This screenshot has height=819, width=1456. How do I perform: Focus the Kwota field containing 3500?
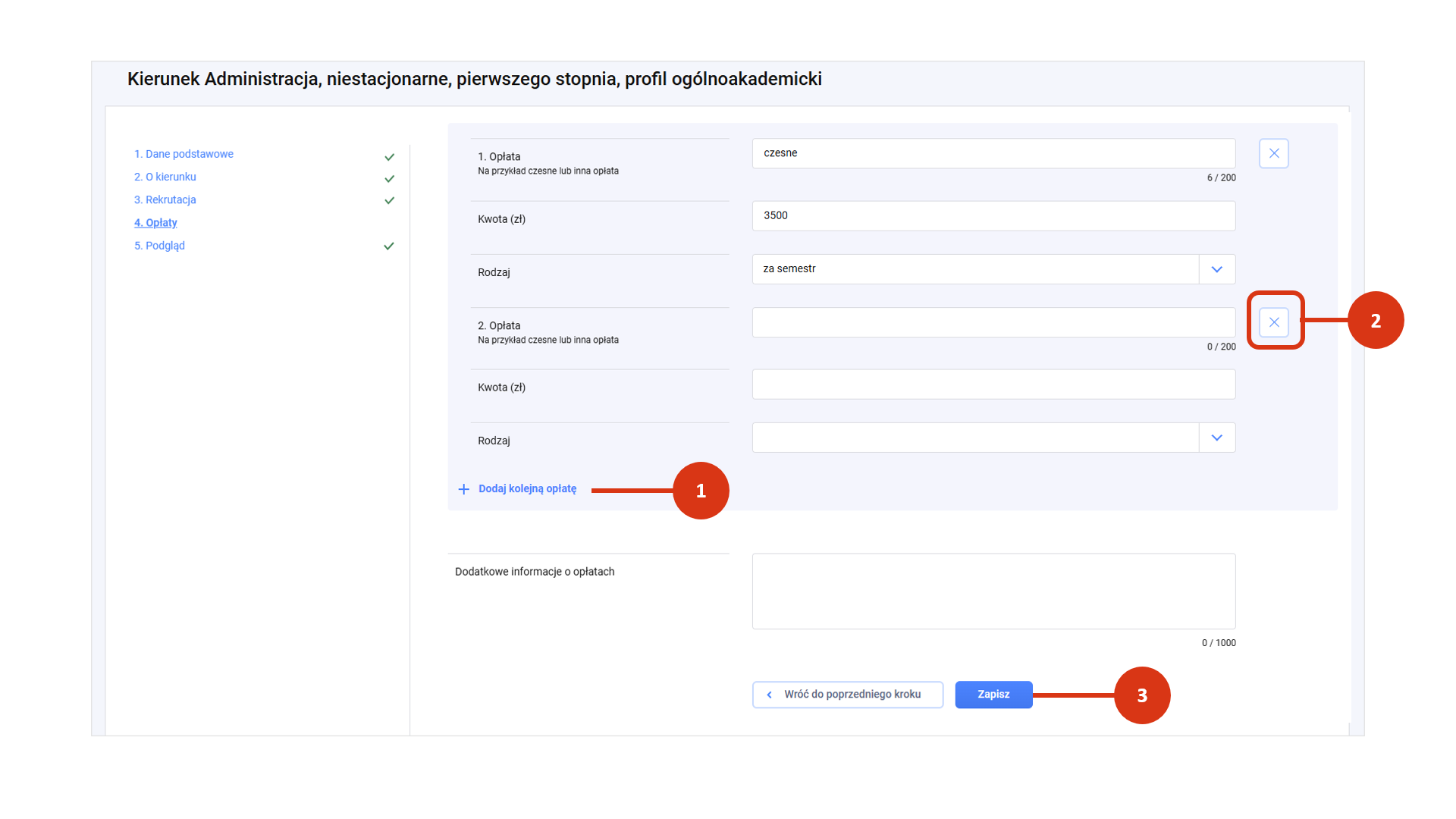tap(993, 216)
